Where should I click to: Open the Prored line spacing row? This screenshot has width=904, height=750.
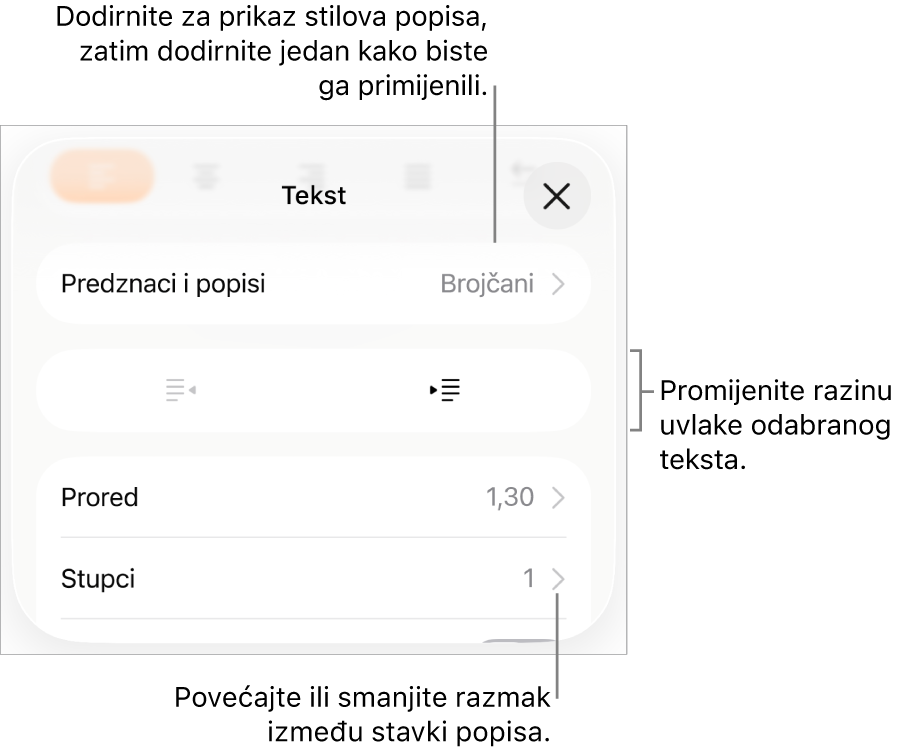click(x=314, y=498)
